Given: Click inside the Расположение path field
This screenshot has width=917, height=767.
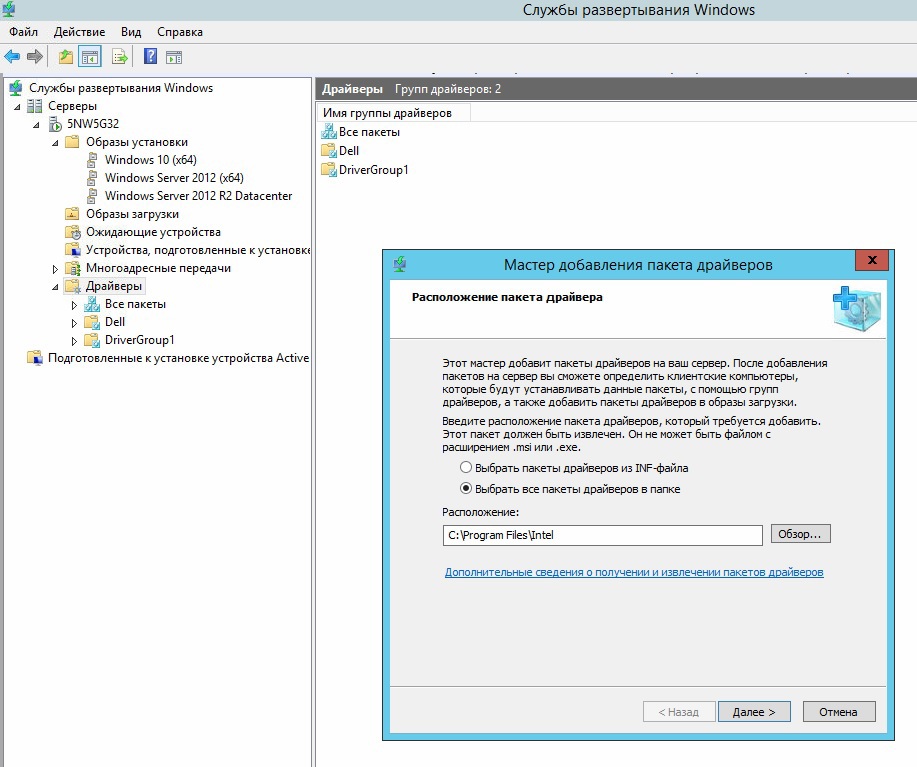Looking at the screenshot, I should [600, 534].
